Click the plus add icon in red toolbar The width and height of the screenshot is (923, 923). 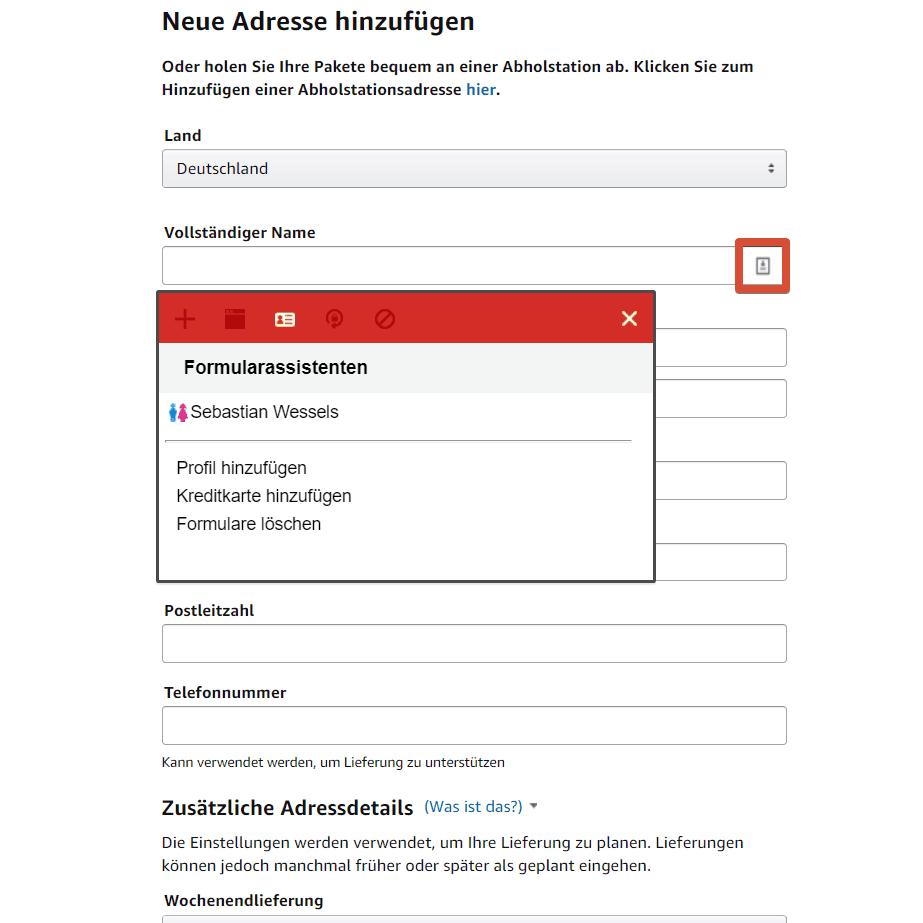click(185, 319)
